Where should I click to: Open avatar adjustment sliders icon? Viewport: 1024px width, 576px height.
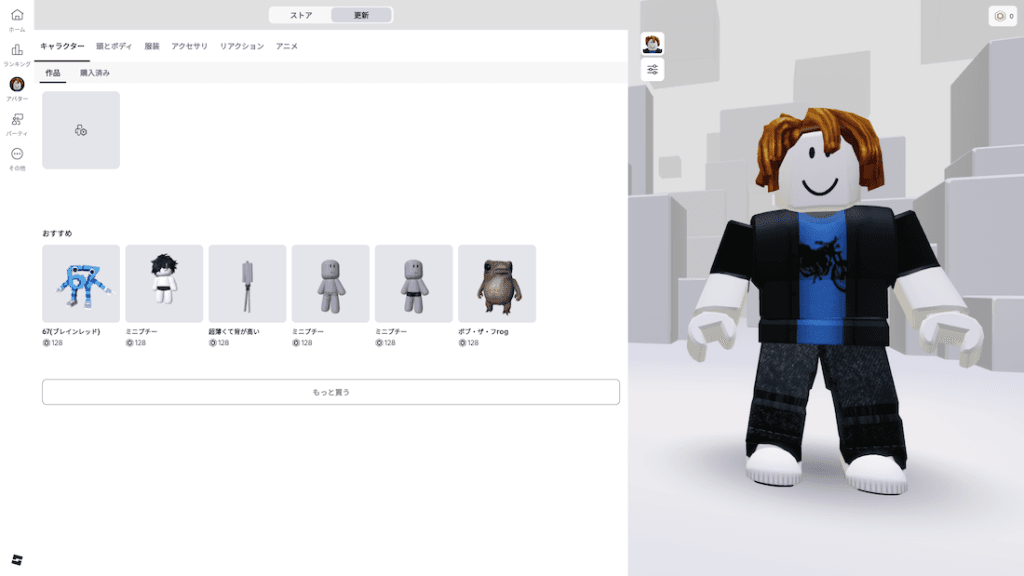(x=652, y=70)
